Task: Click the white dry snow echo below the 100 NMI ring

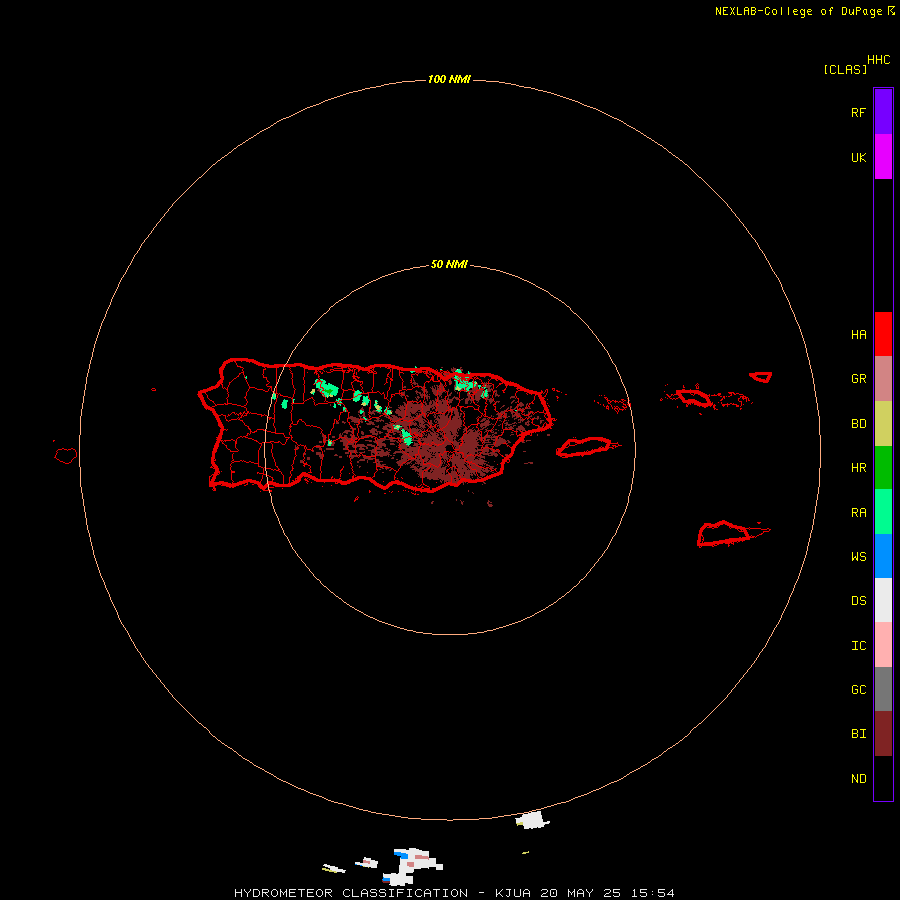Action: pos(533,820)
